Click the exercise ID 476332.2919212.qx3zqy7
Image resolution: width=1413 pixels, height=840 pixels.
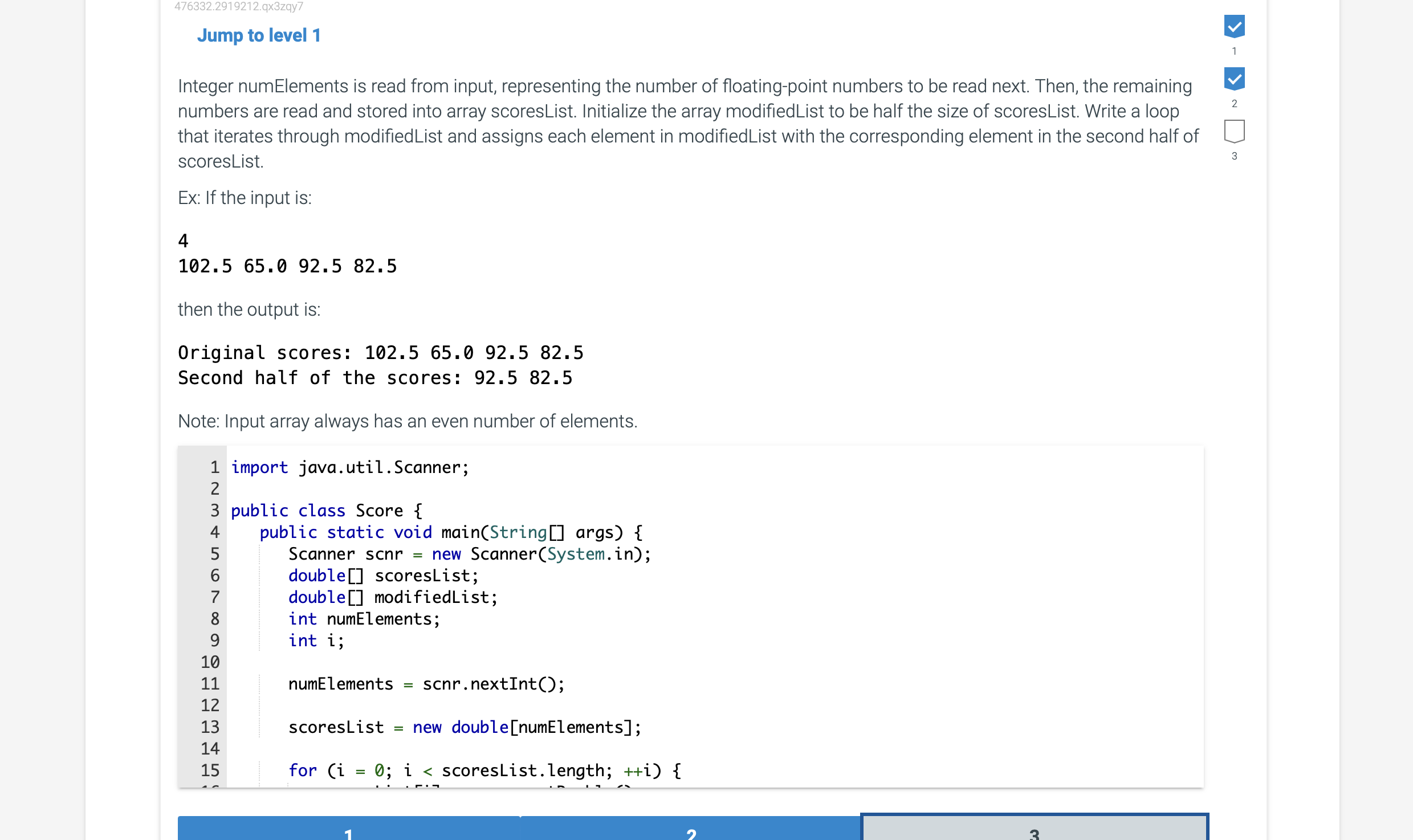tap(238, 7)
